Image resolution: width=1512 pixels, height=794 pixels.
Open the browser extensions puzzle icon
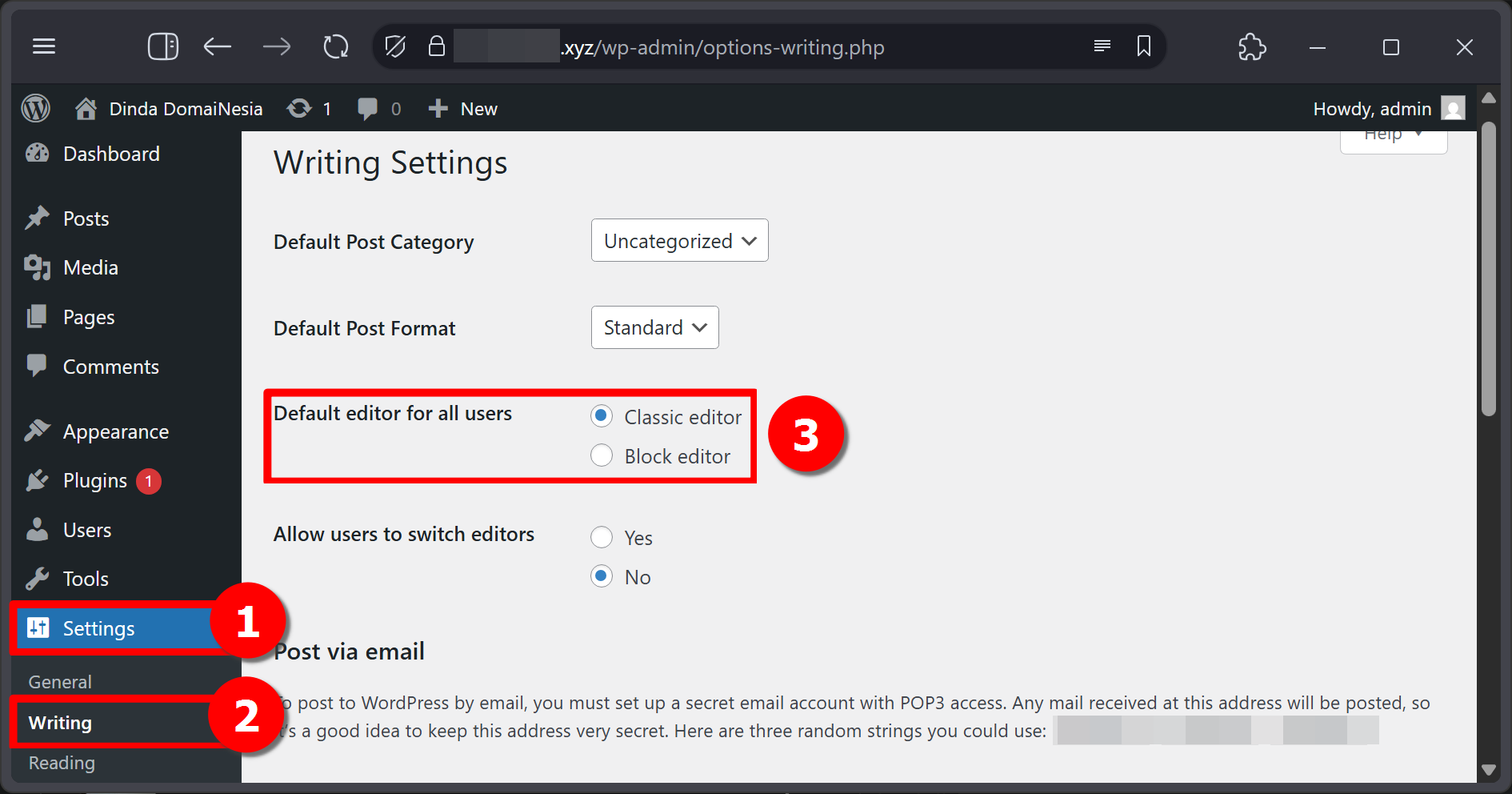coord(1252,47)
